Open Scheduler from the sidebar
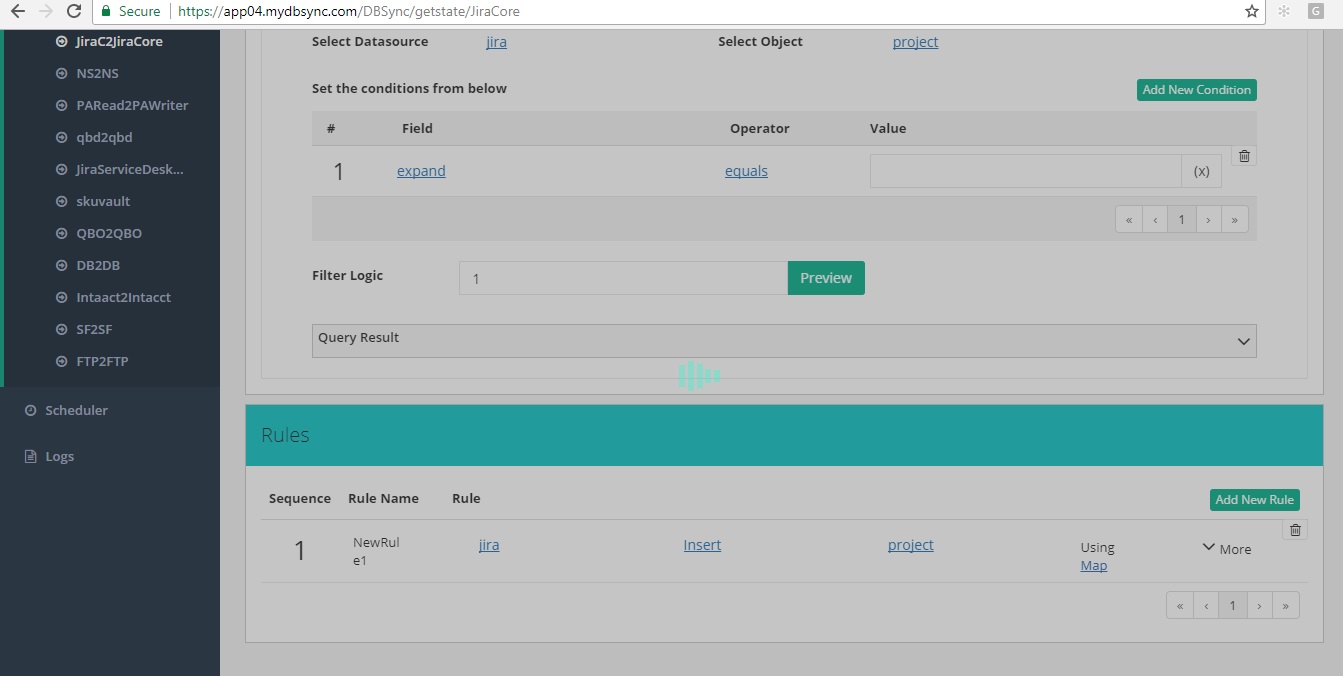 pos(76,410)
